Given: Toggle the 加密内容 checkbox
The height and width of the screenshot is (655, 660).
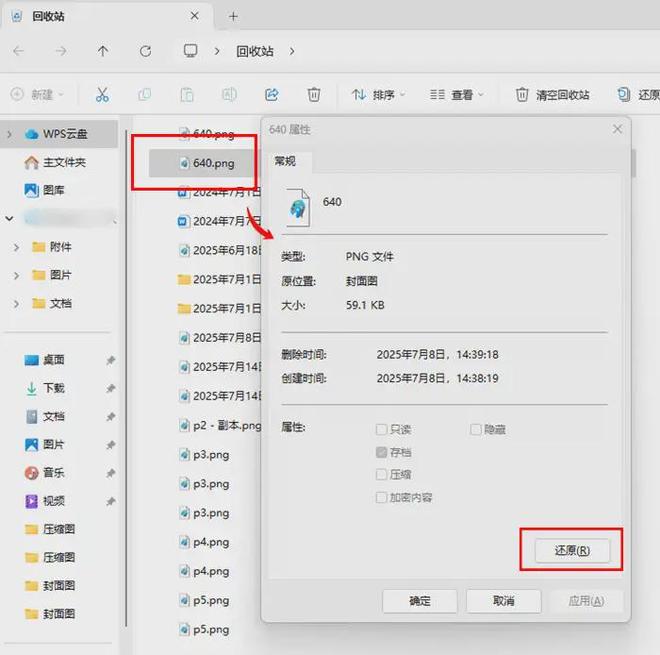Looking at the screenshot, I should pos(381,497).
